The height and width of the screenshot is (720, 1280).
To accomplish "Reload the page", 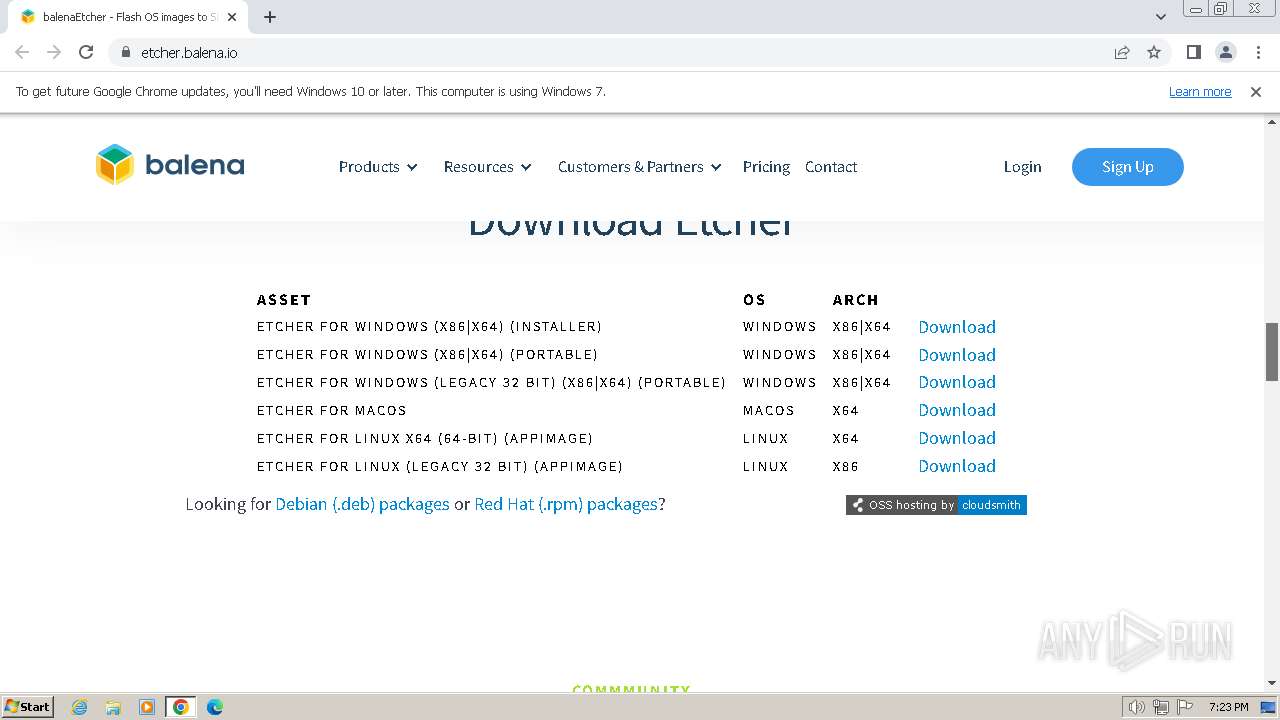I will coord(86,52).
